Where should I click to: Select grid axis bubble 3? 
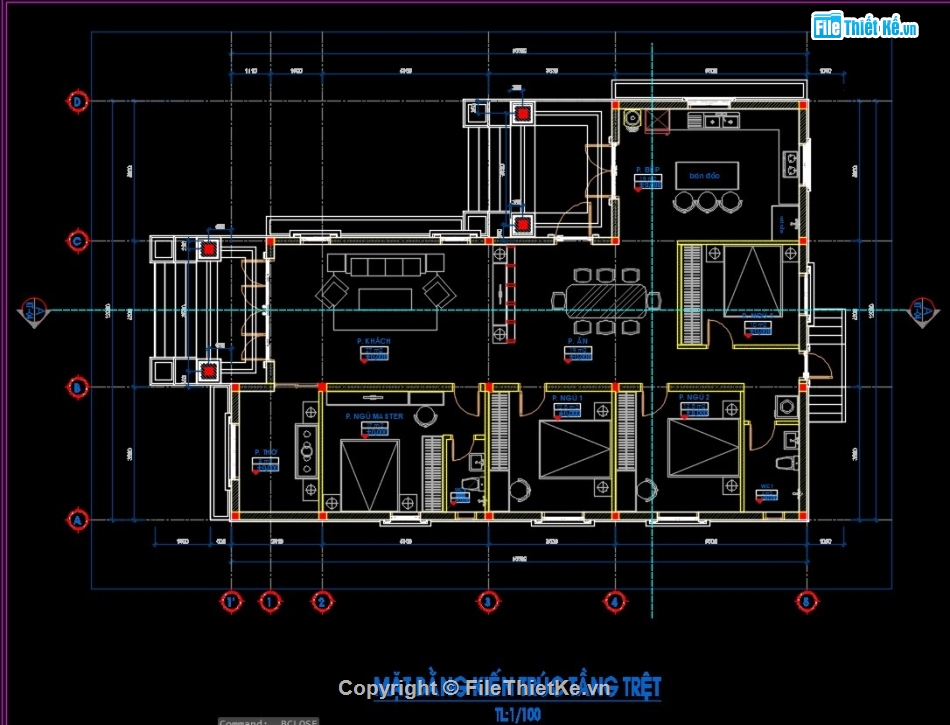487,602
